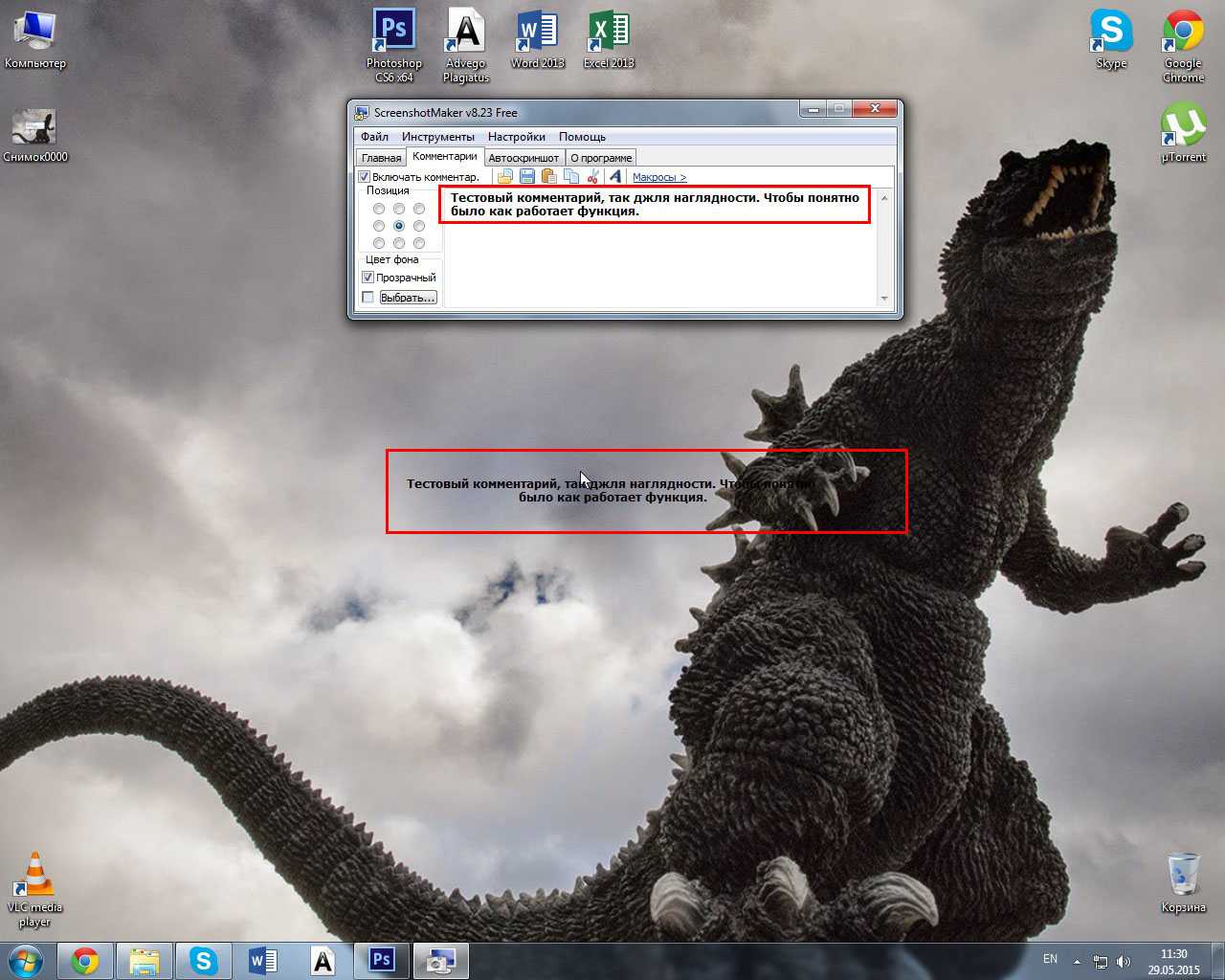The image size is (1225, 980).
Task: Select the bottom-right position radio button
Action: click(x=419, y=243)
